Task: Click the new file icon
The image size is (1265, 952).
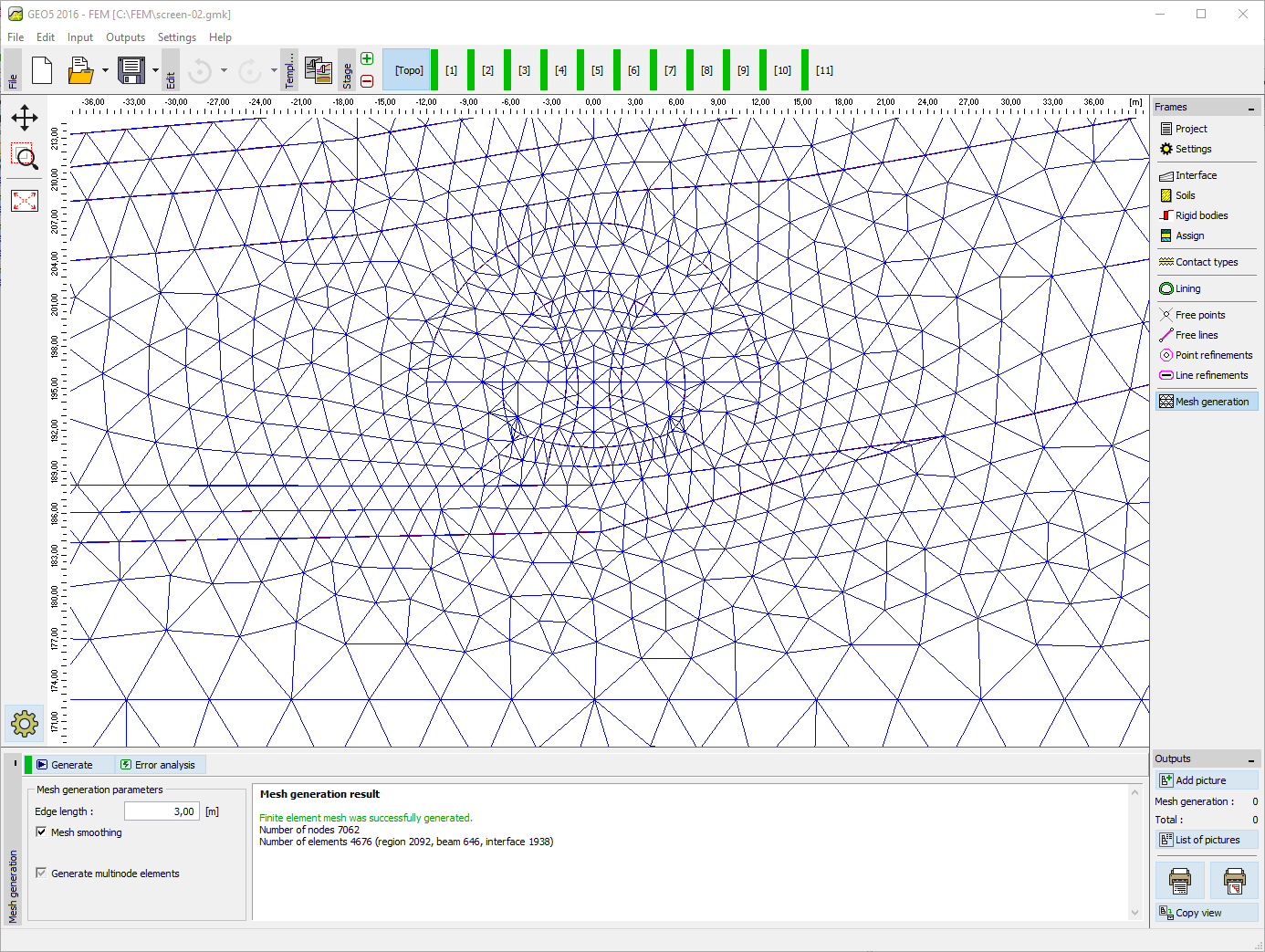Action: click(x=42, y=70)
